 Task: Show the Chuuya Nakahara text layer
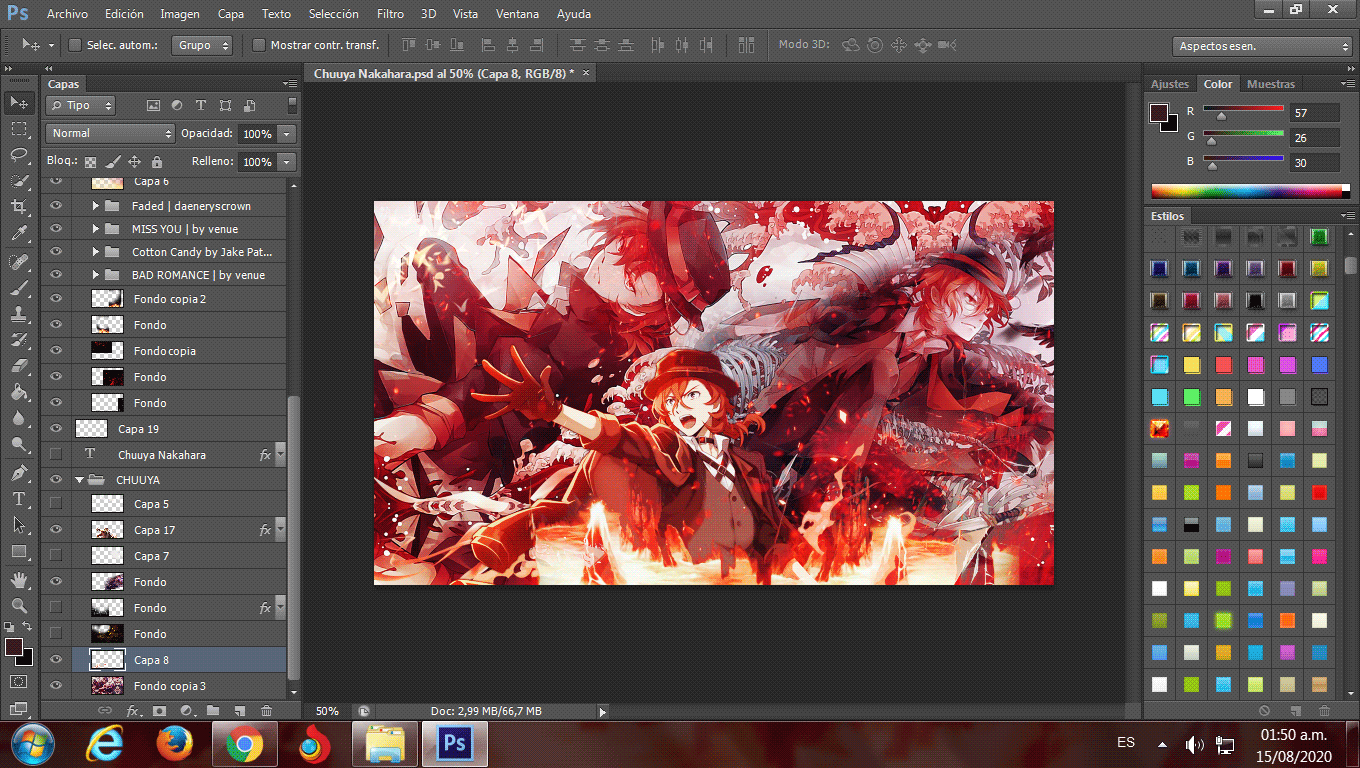point(56,455)
